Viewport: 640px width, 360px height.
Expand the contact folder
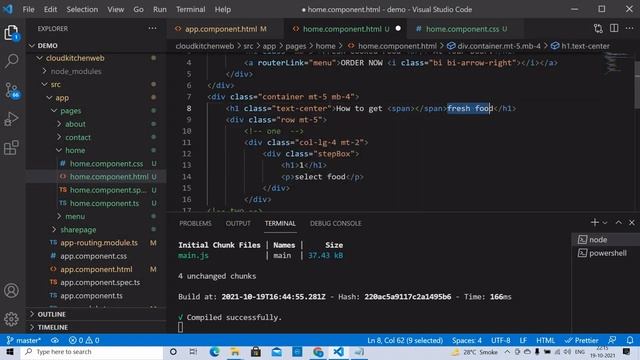(96, 137)
